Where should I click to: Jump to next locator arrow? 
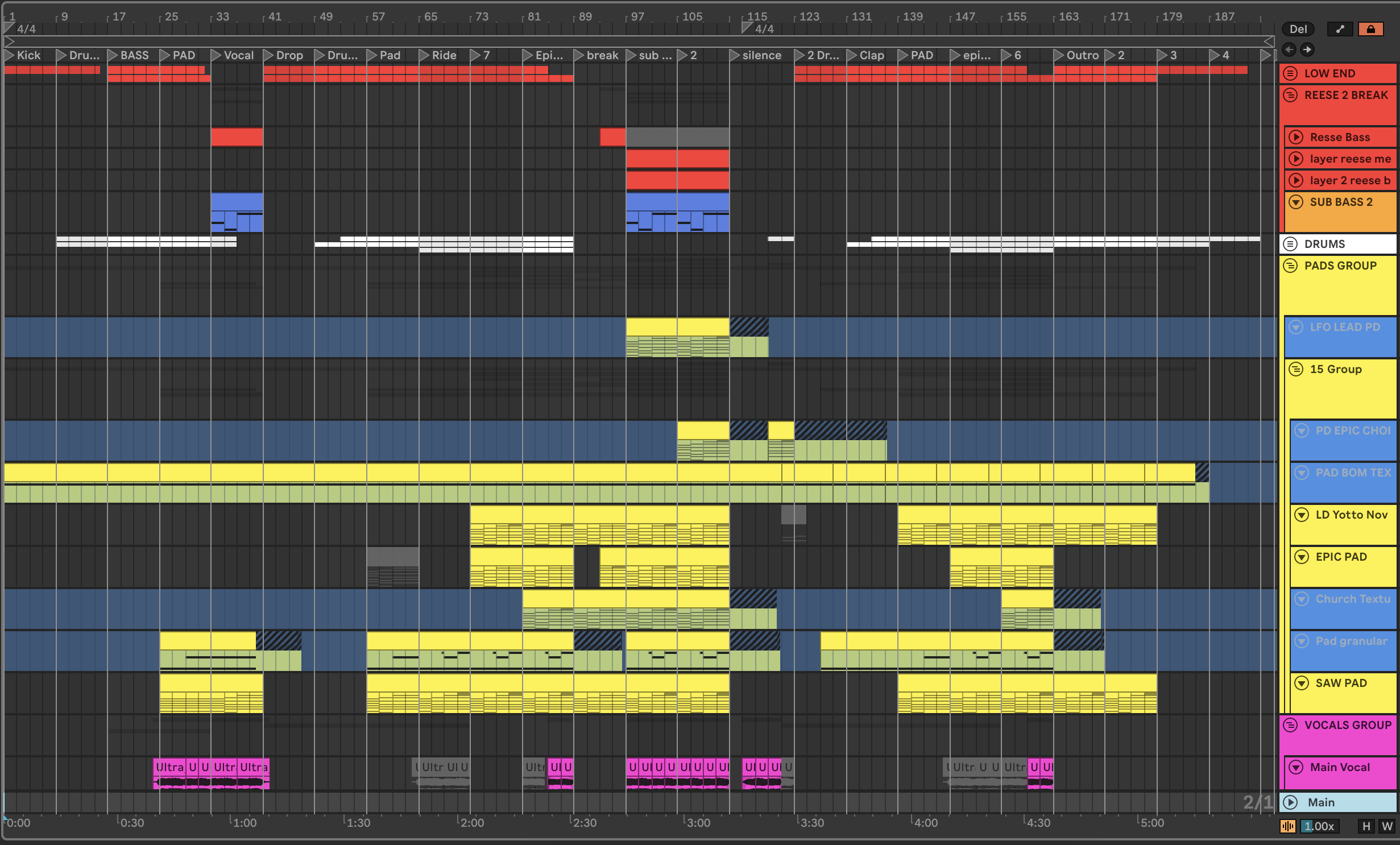tap(1307, 49)
